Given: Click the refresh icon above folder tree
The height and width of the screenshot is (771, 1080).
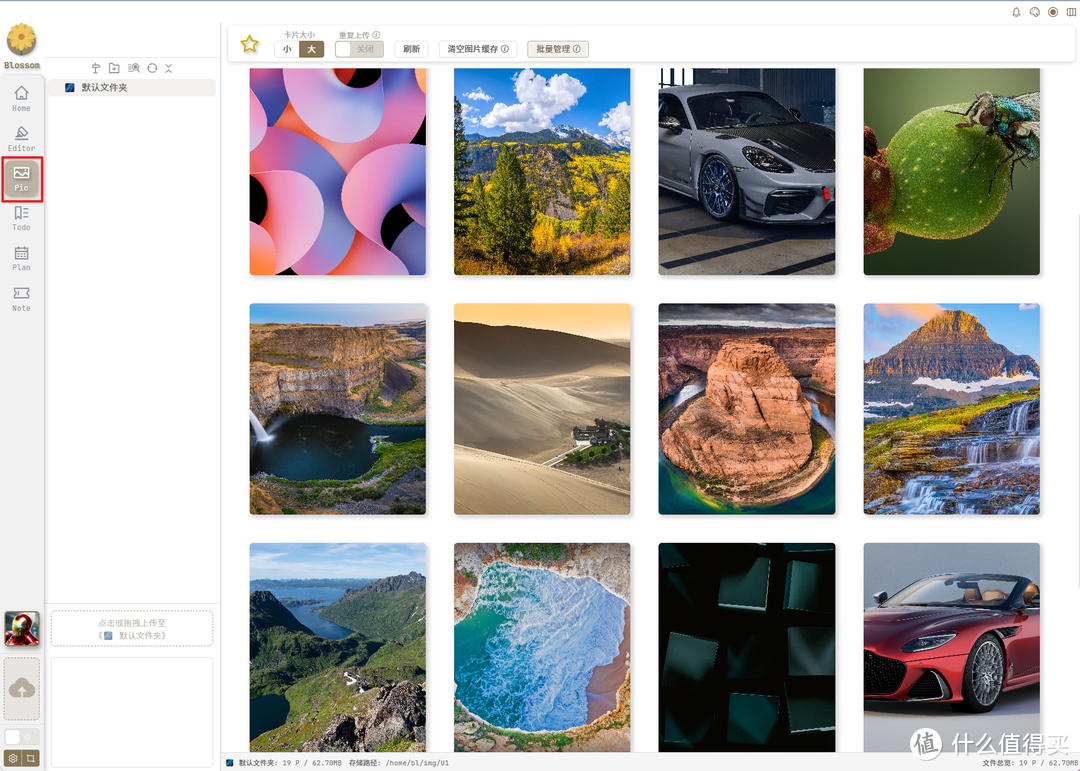Looking at the screenshot, I should coord(152,68).
